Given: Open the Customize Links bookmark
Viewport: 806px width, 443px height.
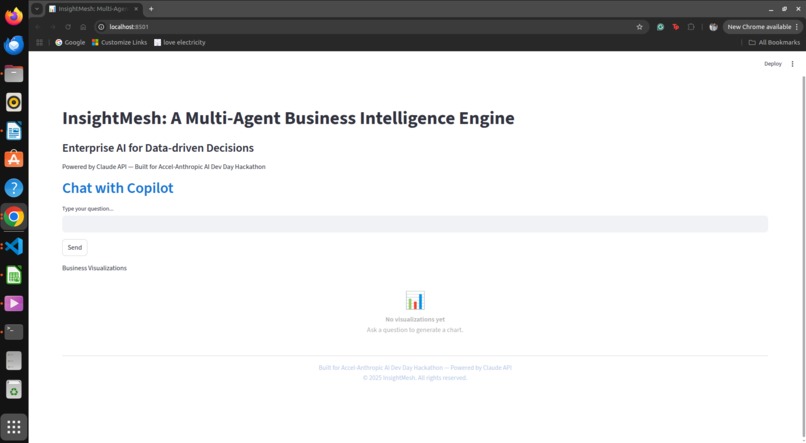Looking at the screenshot, I should pyautogui.click(x=119, y=43).
